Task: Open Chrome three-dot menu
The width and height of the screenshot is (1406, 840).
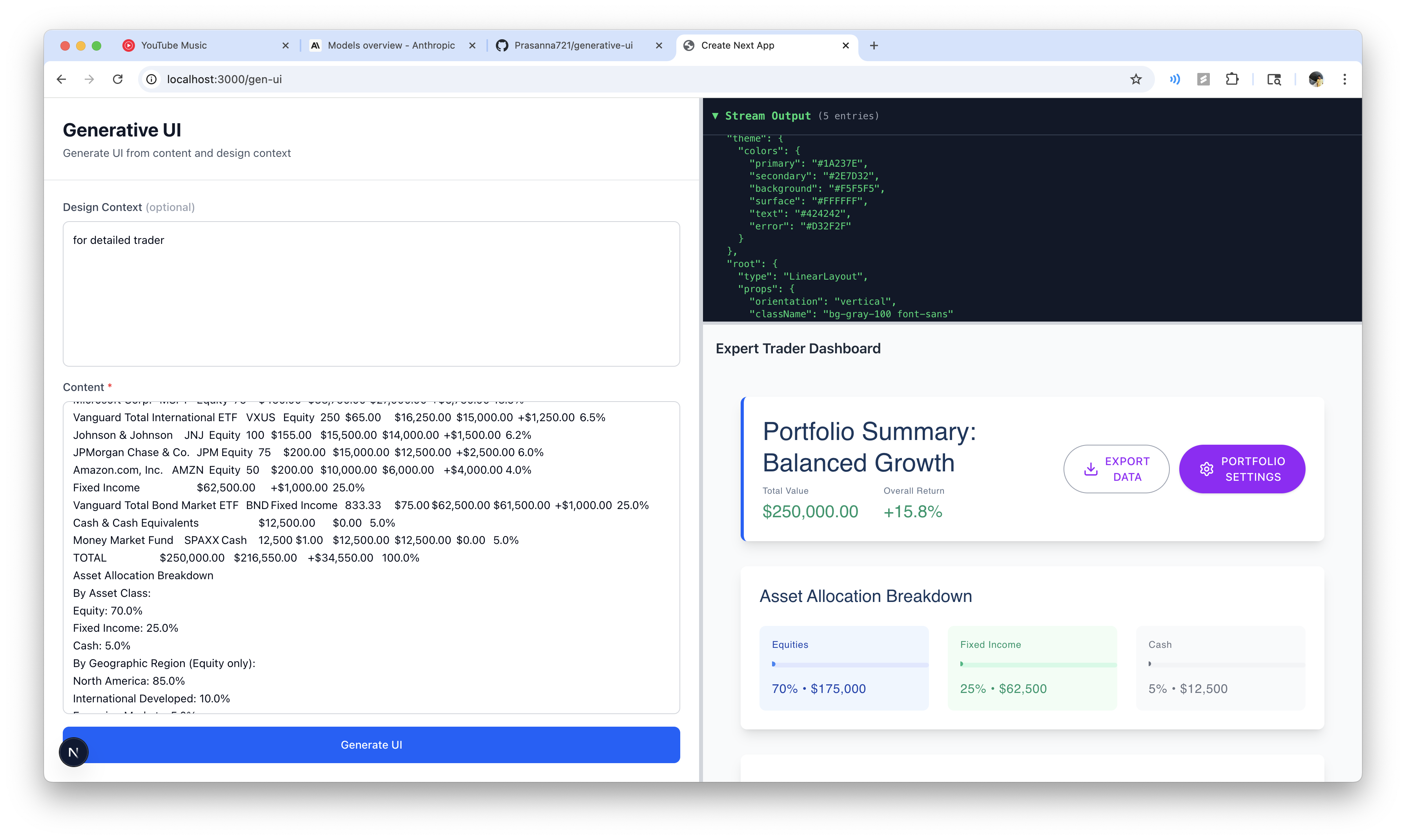Action: (1345, 79)
